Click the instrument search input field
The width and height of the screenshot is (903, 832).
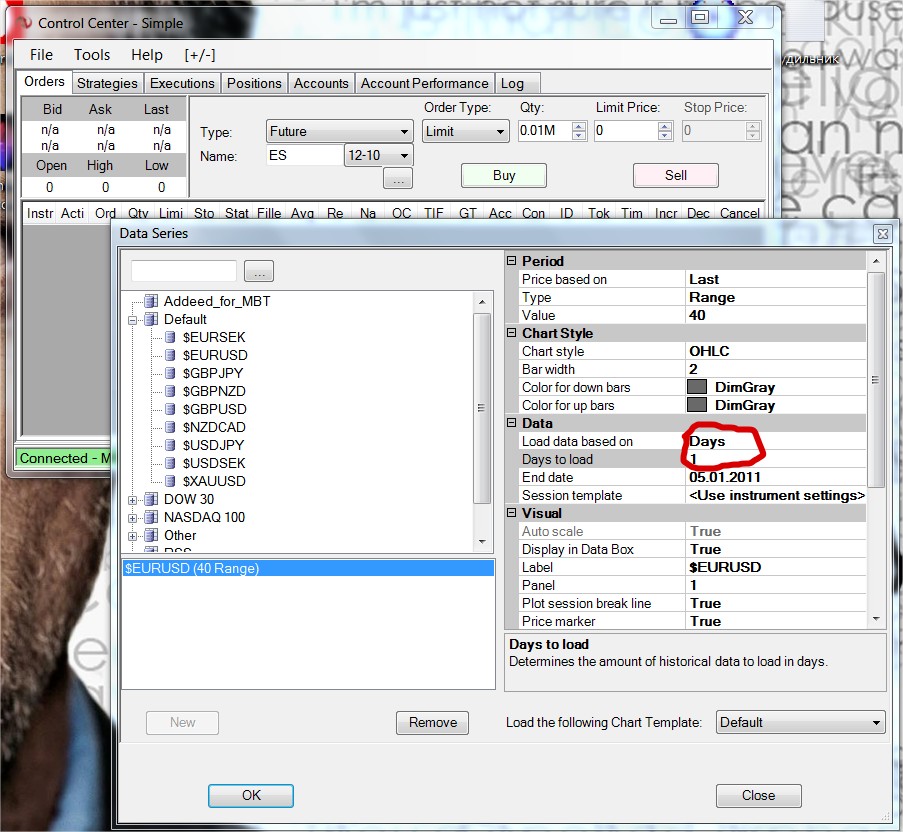[x=184, y=271]
